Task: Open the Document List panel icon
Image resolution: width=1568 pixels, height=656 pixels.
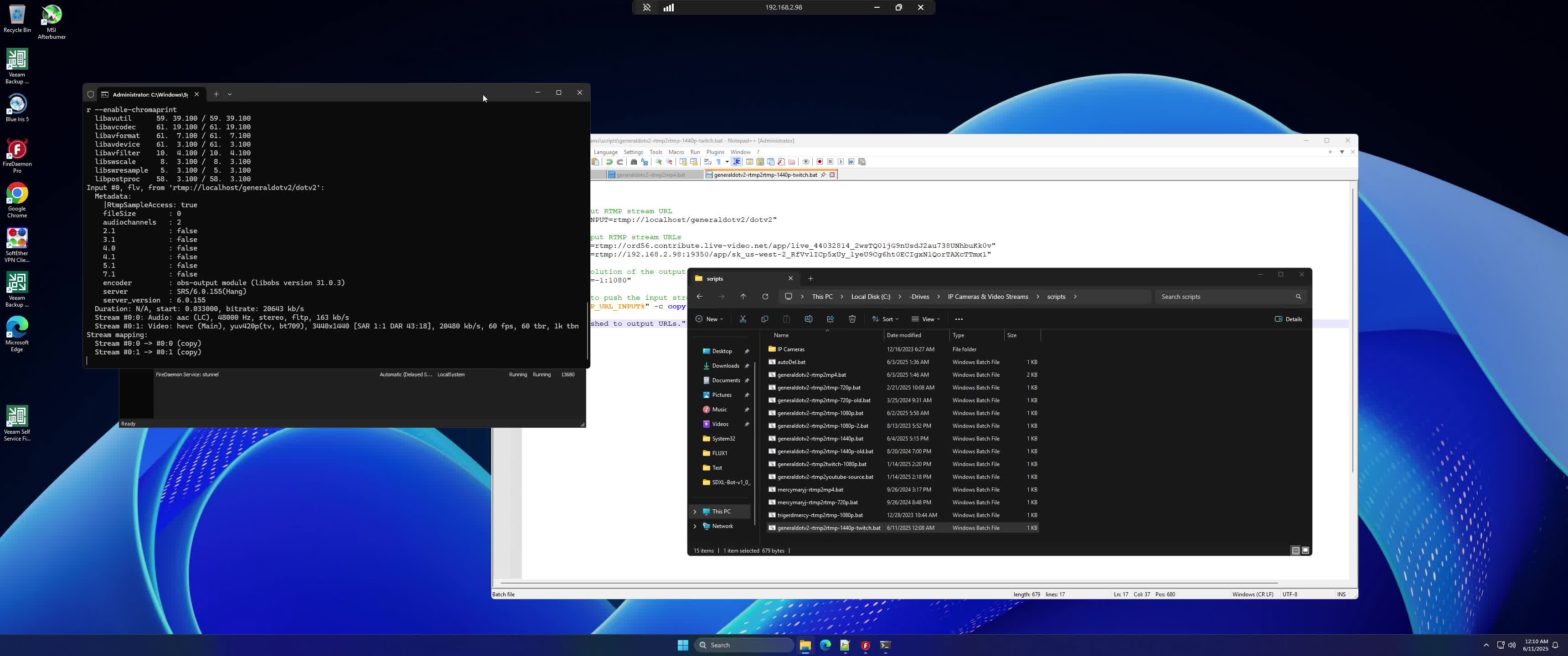Action: (x=771, y=162)
